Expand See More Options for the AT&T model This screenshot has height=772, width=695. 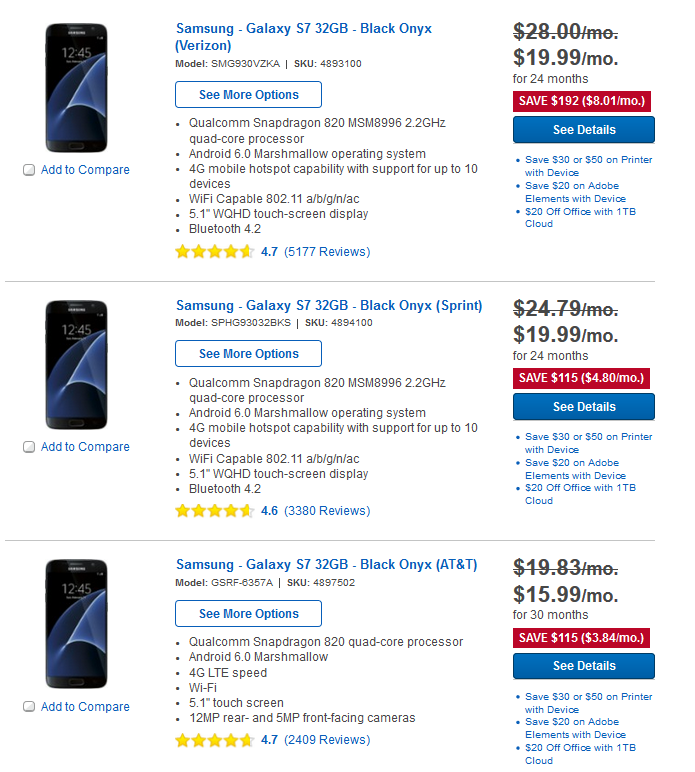[249, 613]
